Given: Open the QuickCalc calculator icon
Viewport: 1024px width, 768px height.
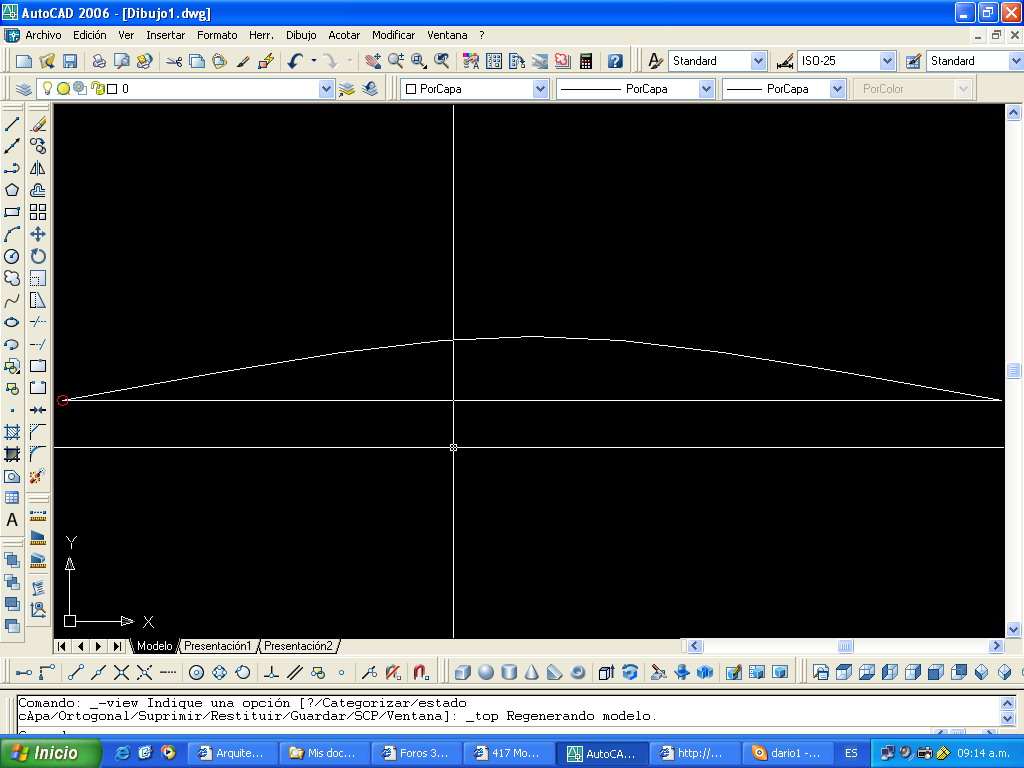Looking at the screenshot, I should click(586, 61).
